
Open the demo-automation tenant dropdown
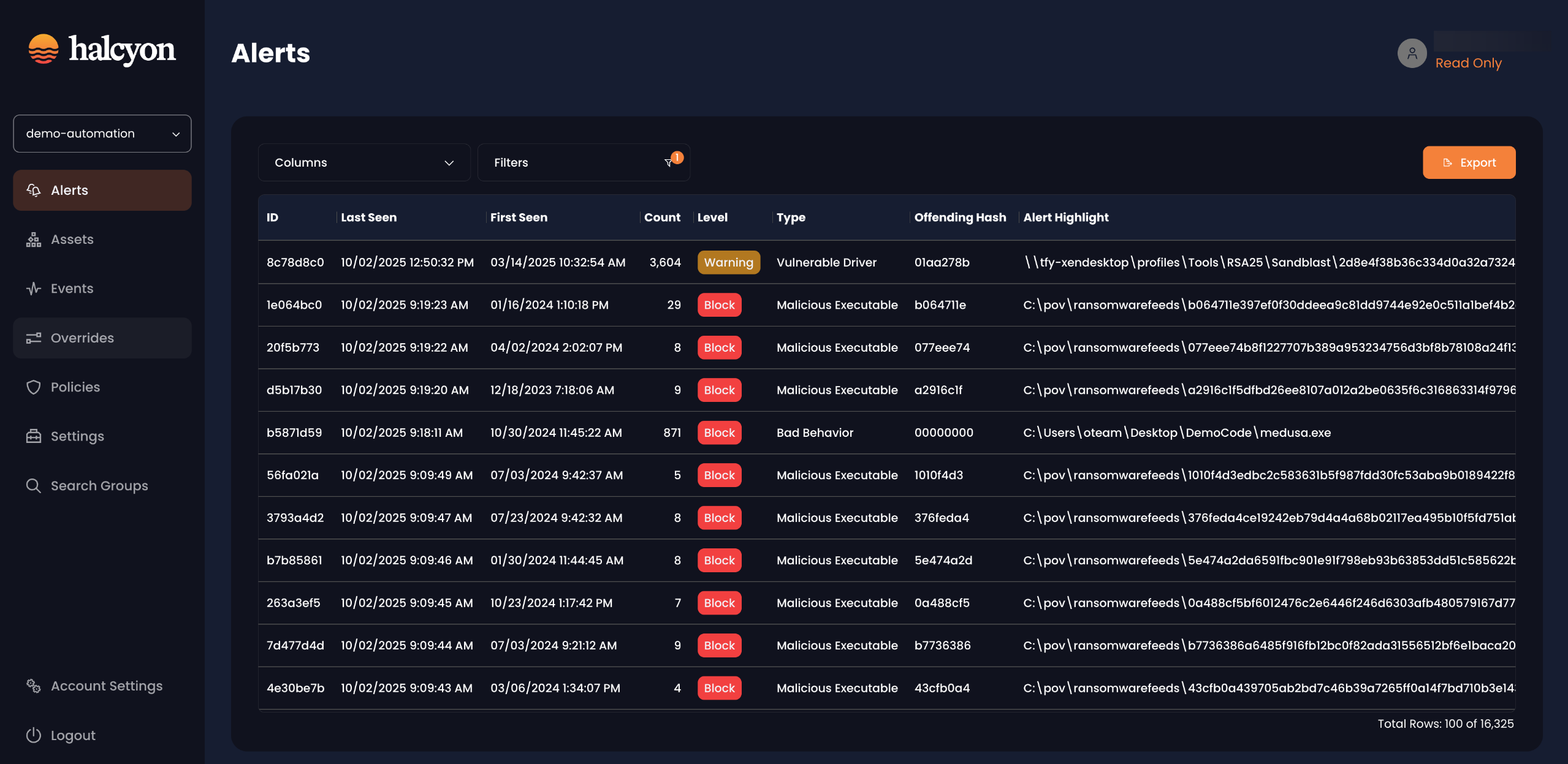(102, 134)
